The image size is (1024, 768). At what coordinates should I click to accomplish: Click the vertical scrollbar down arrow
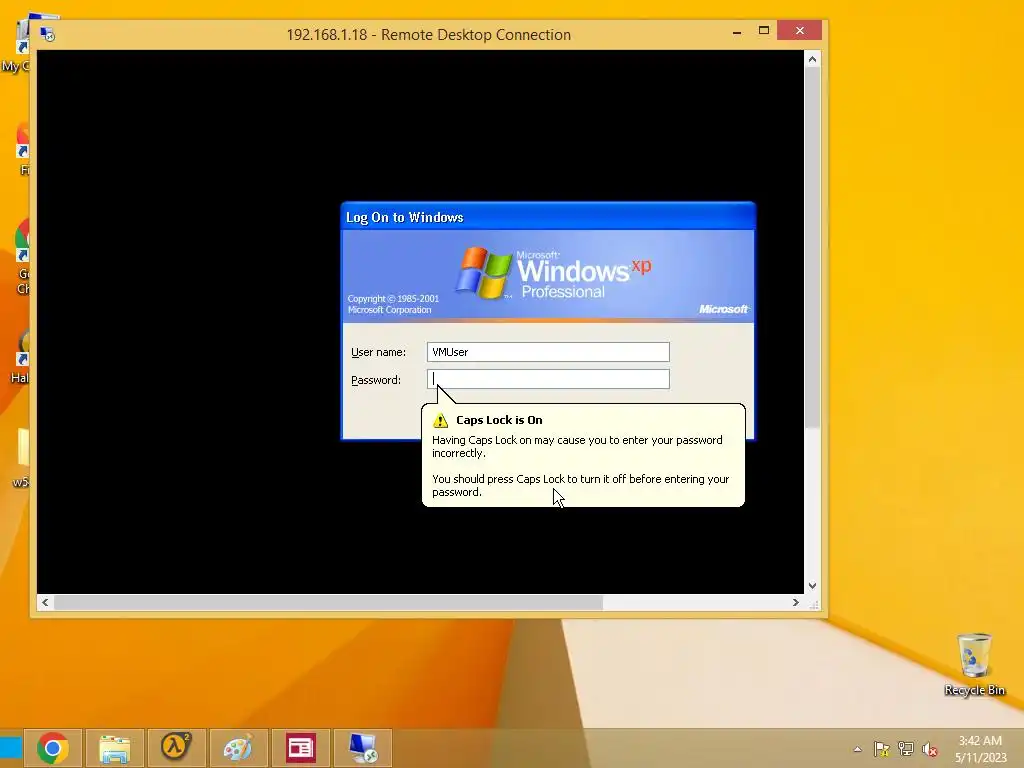pos(812,586)
